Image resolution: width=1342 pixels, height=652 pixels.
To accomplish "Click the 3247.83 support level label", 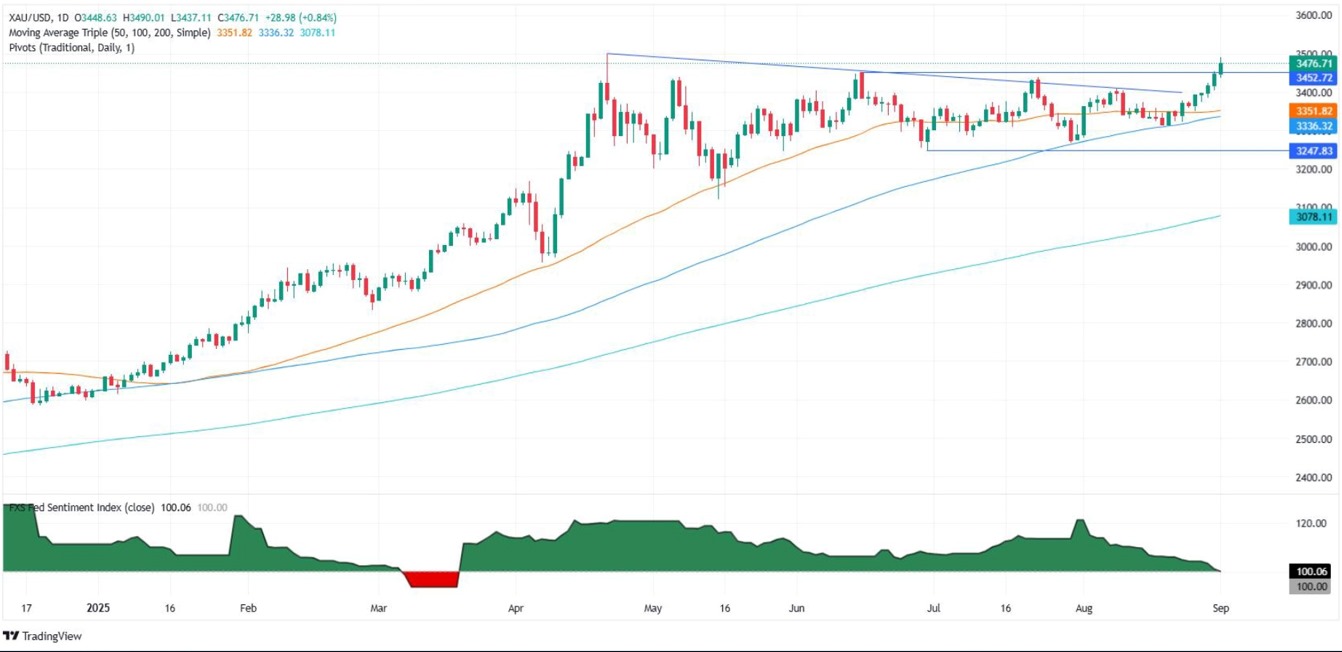I will [x=1313, y=151].
